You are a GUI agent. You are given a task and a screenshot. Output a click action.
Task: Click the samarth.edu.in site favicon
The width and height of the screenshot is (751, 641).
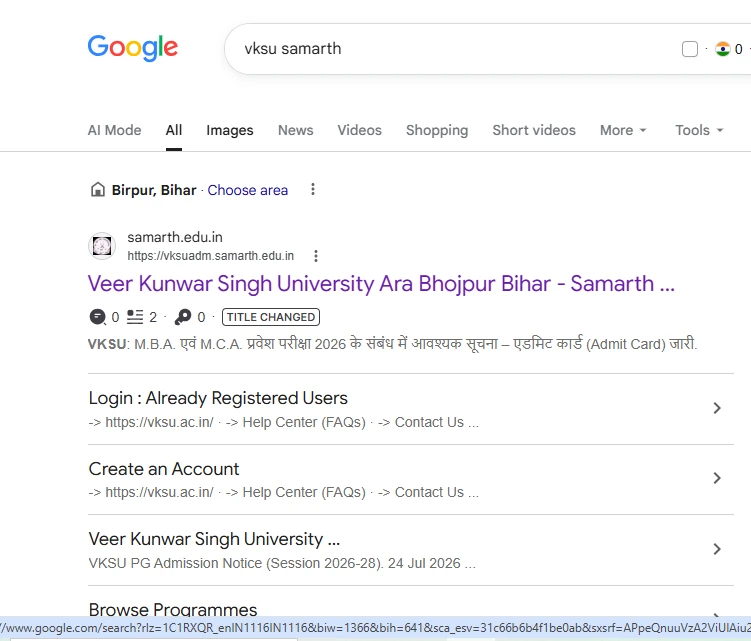point(102,246)
